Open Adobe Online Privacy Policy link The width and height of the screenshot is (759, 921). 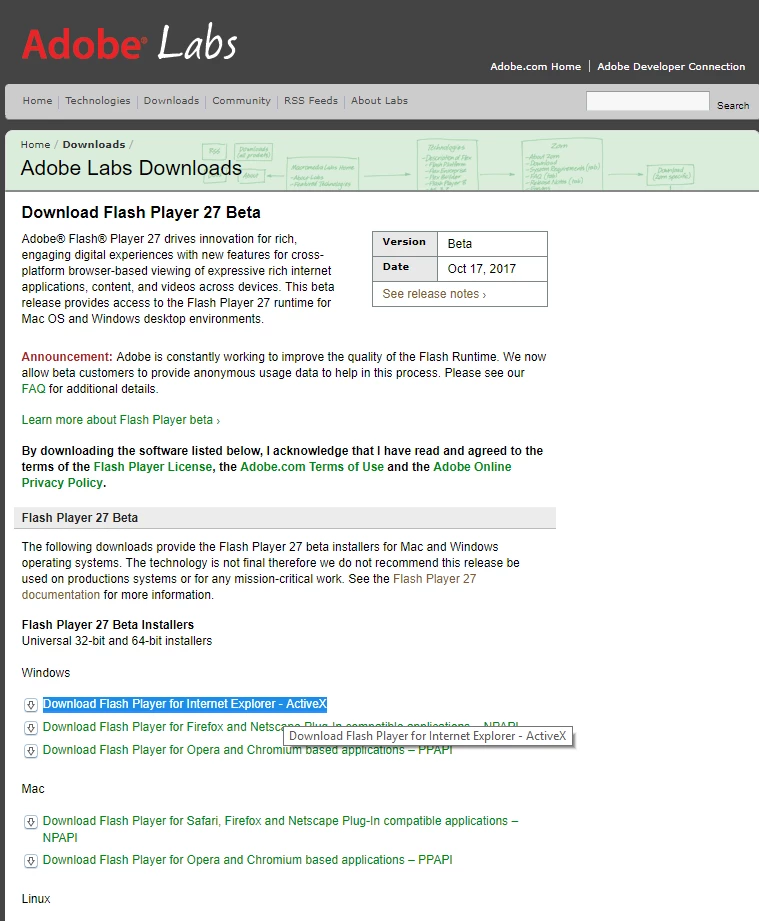click(267, 475)
